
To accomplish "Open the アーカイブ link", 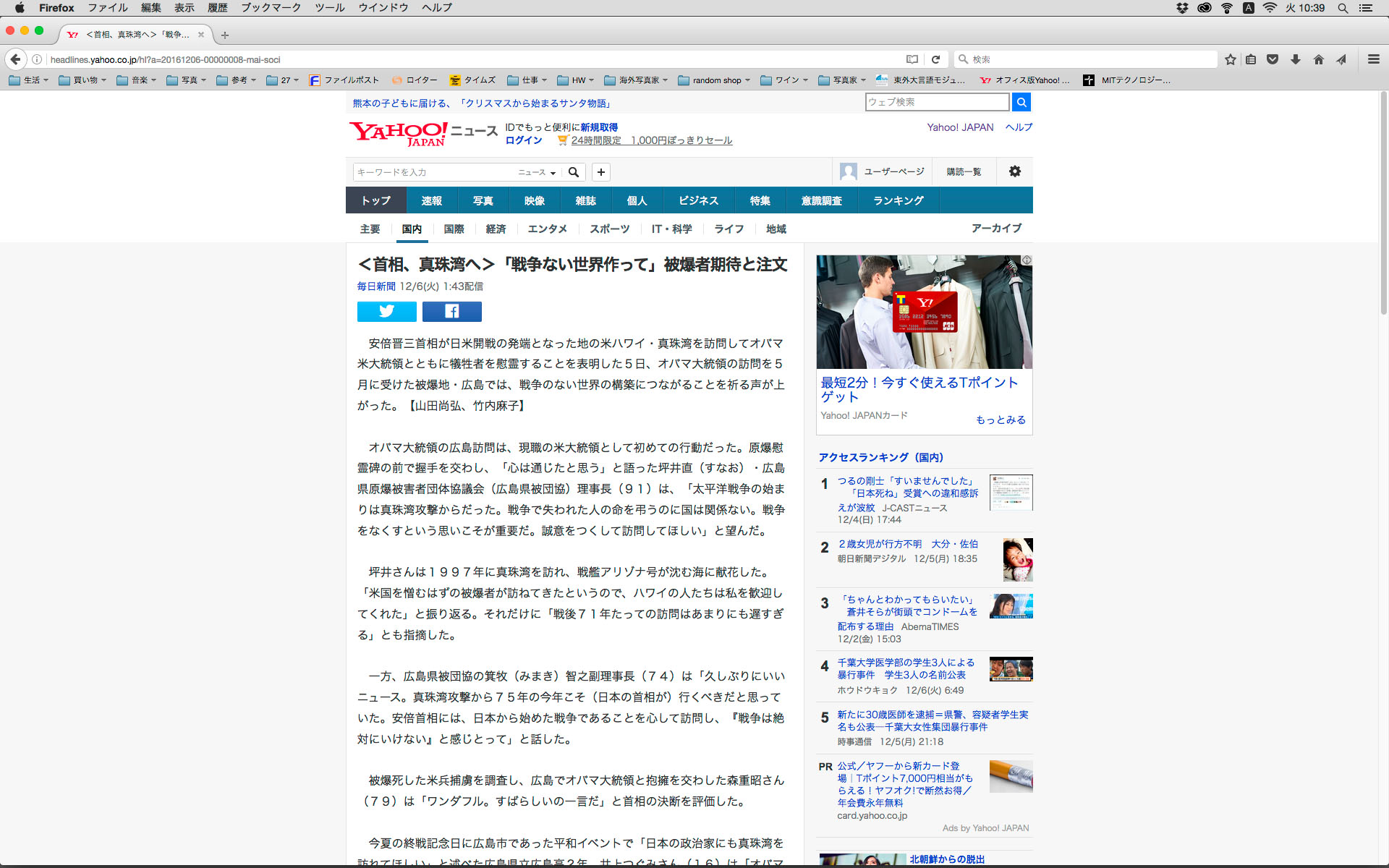I will pyautogui.click(x=996, y=228).
